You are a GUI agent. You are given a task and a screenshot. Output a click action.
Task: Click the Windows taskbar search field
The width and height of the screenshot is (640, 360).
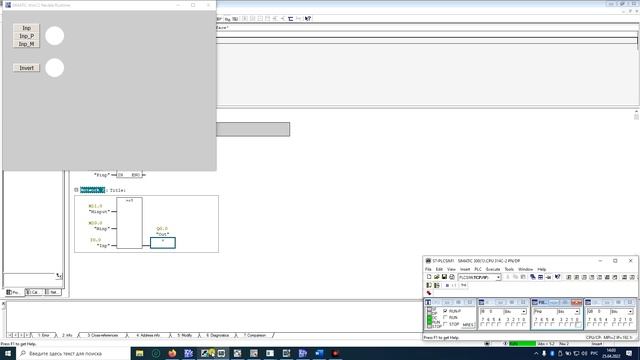[73, 353]
